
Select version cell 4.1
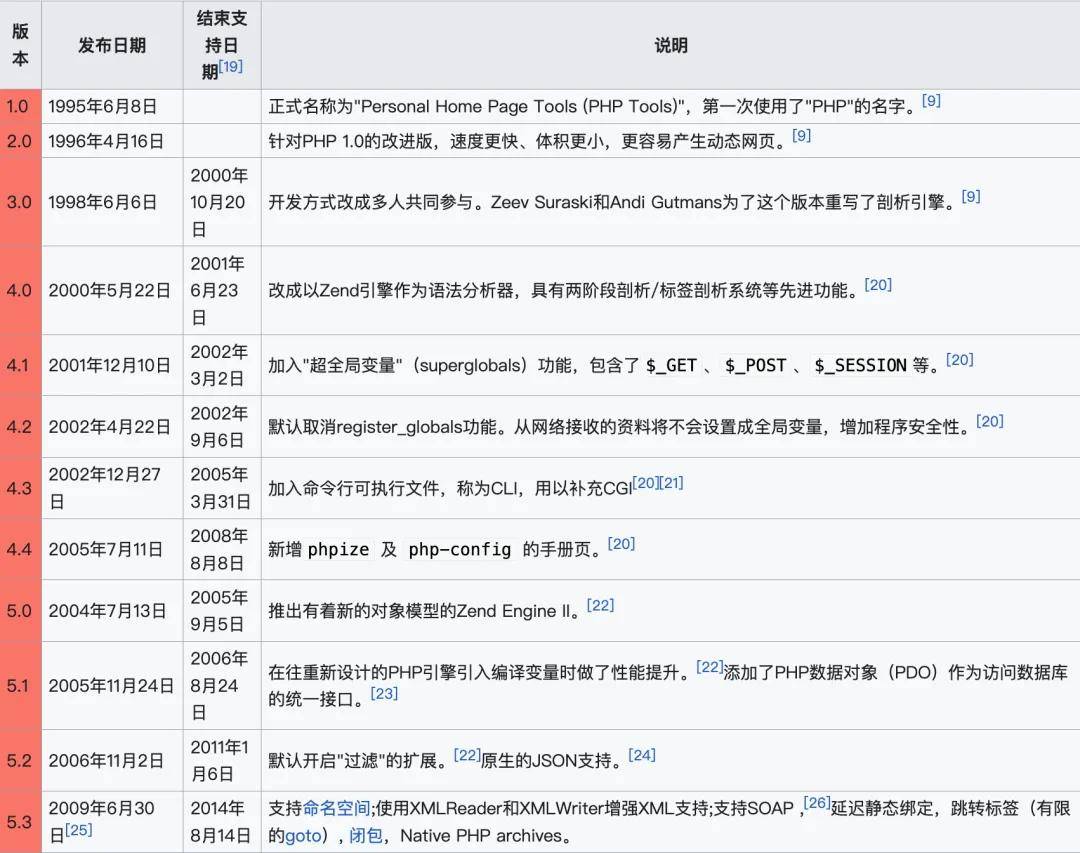click(x=19, y=365)
